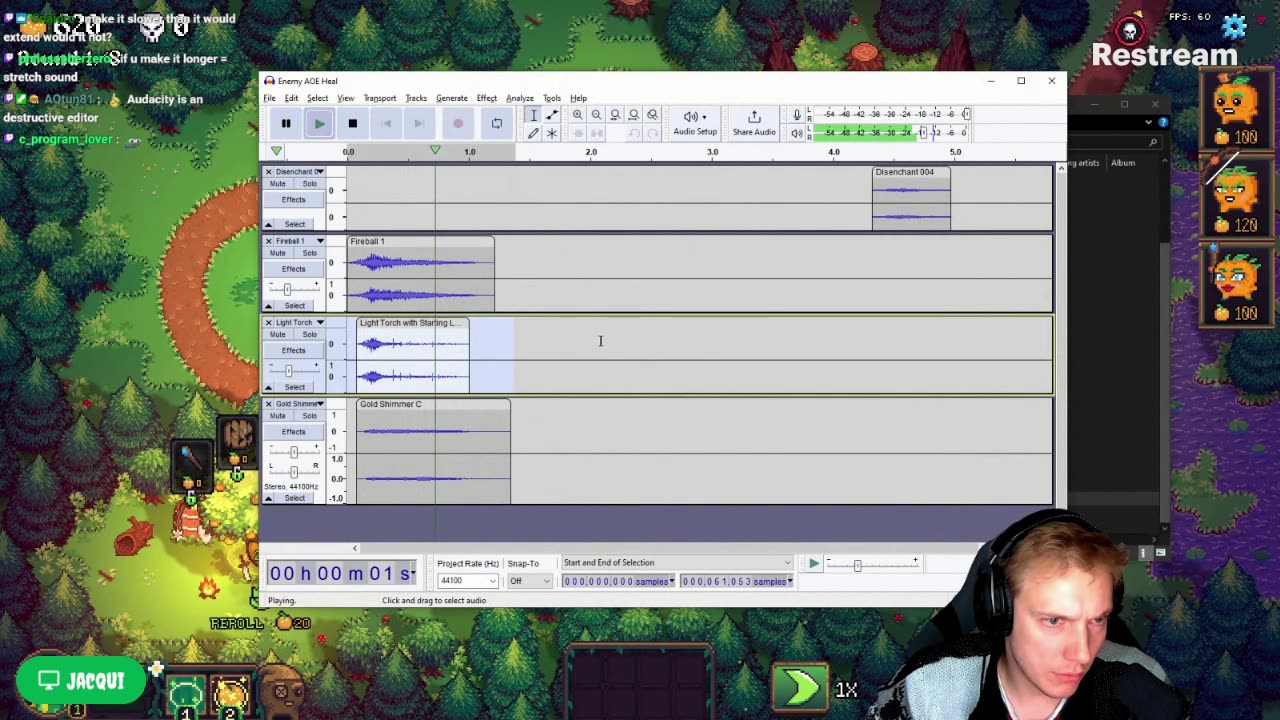Open the Light Torch track dropdown menu
The width and height of the screenshot is (1280, 720).
pyautogui.click(x=299, y=323)
